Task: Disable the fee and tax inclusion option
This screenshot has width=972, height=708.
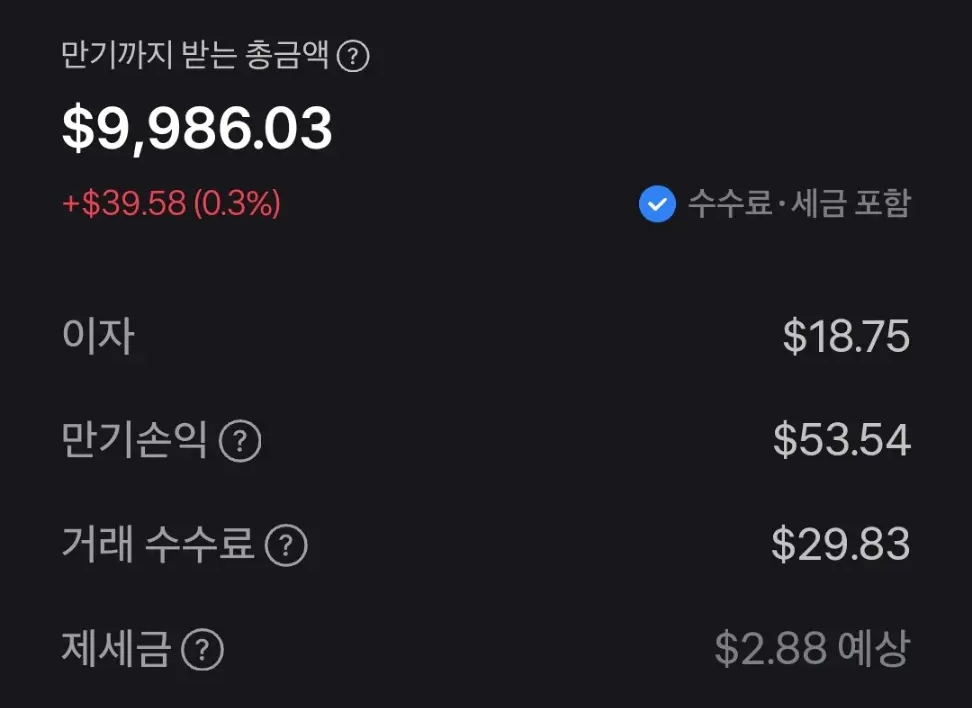Action: pos(656,205)
